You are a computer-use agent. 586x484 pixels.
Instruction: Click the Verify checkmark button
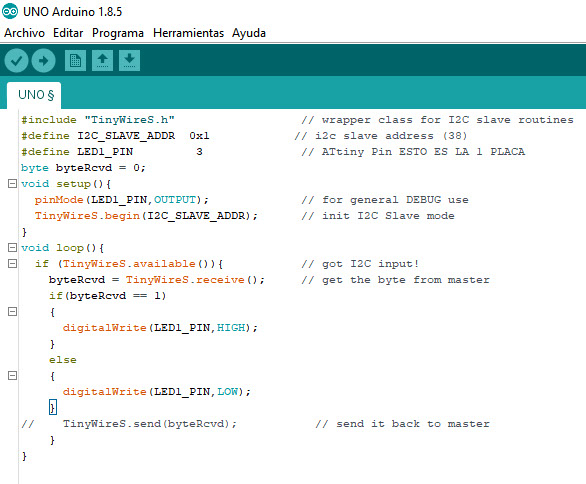(x=16, y=61)
